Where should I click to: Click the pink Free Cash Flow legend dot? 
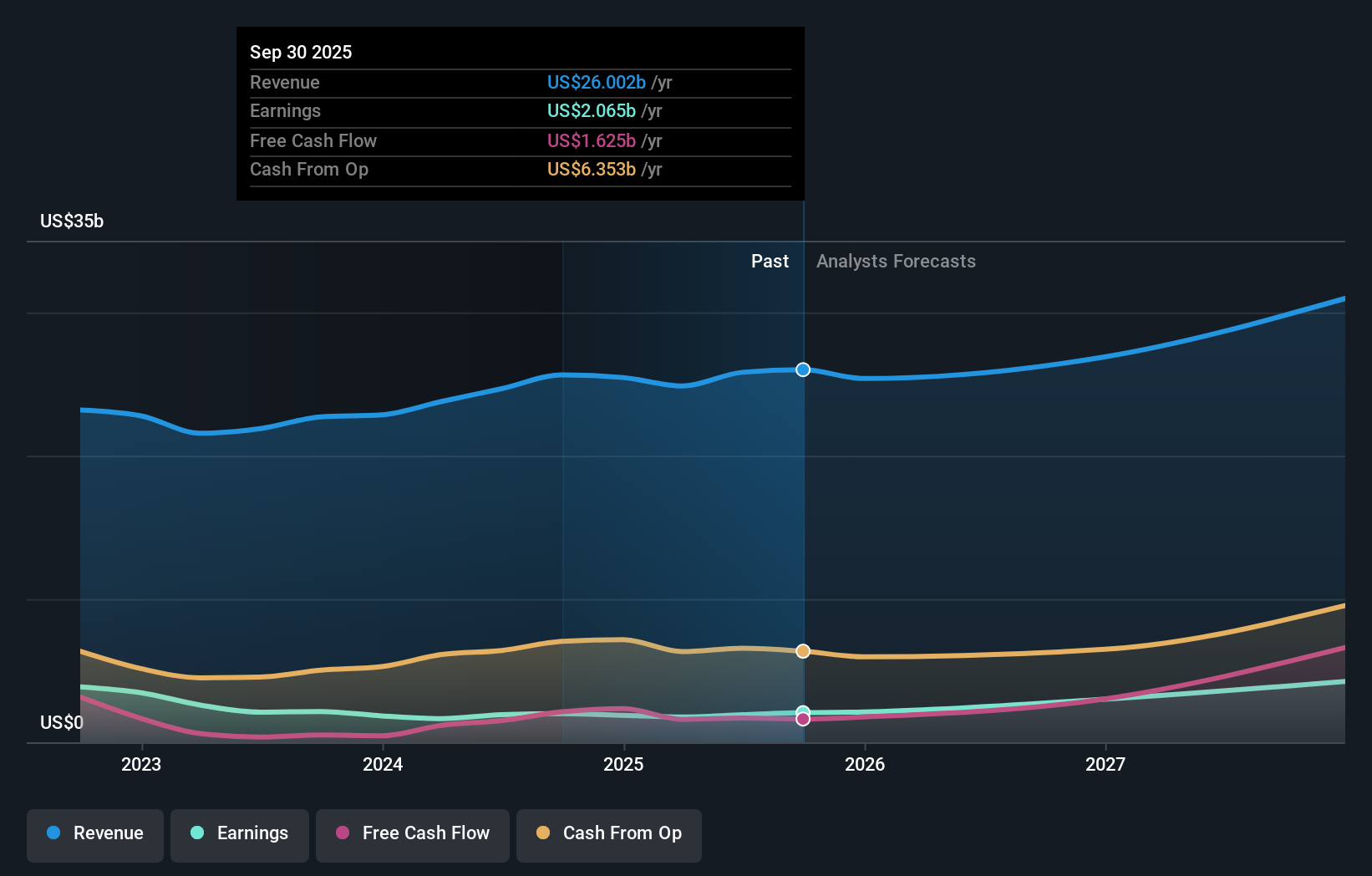(343, 833)
